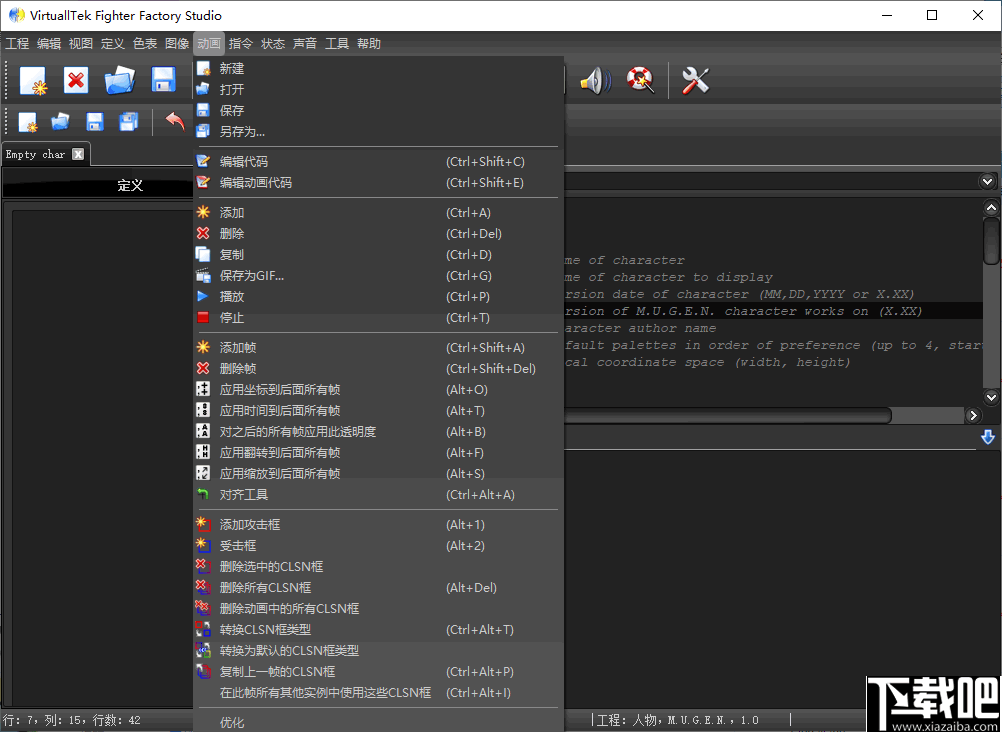The image size is (1002, 732).
Task: Select 打开 in the animation menu
Action: tap(378, 90)
